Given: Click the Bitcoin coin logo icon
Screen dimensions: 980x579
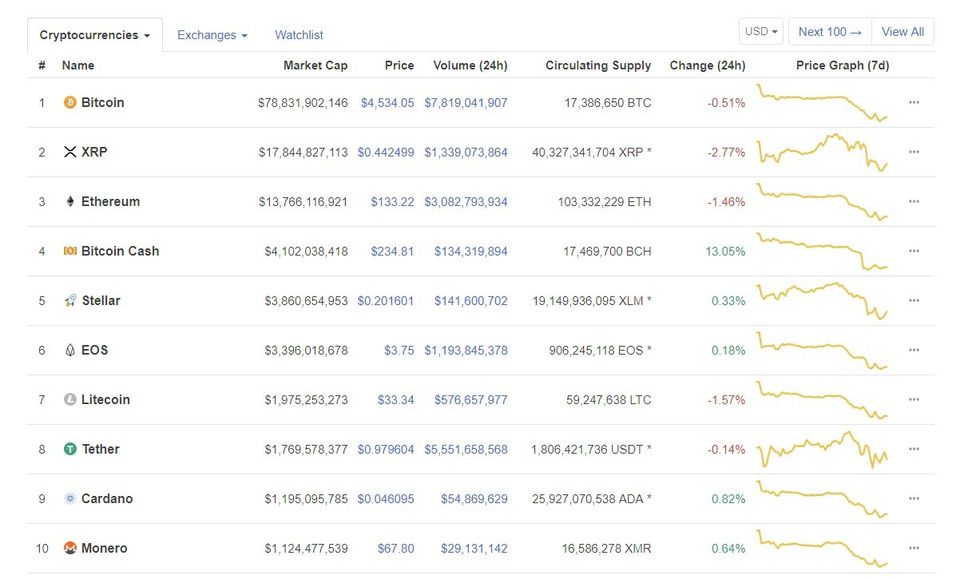Looking at the screenshot, I should 70,103.
